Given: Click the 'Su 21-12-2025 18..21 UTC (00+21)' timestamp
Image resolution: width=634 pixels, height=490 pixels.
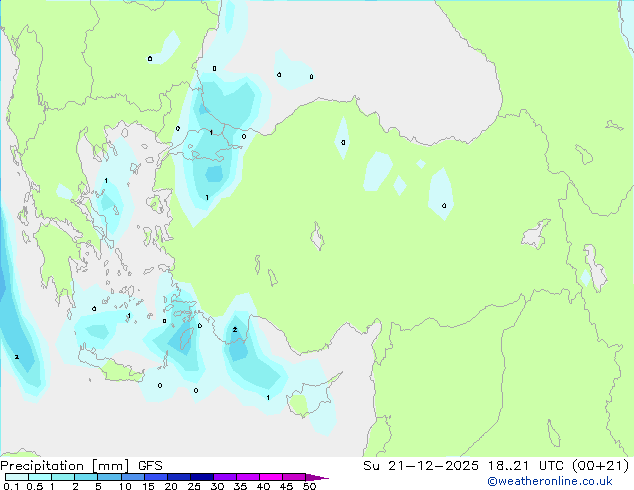Looking at the screenshot, I should click(x=496, y=466).
